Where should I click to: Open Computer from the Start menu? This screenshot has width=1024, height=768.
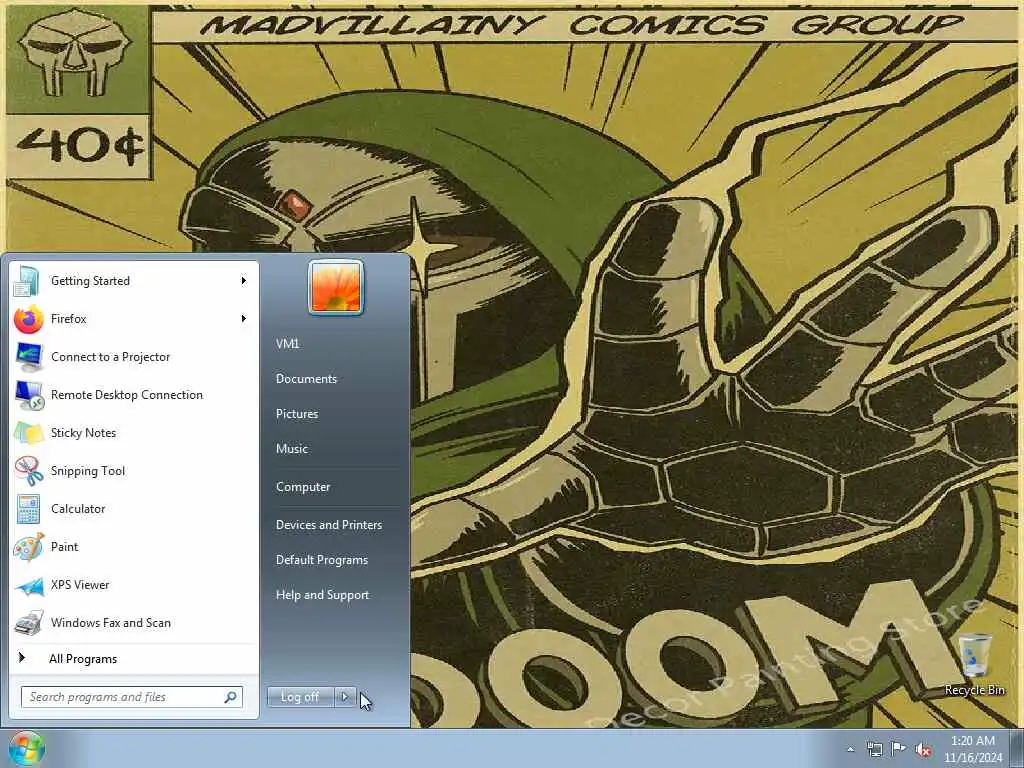[x=303, y=487]
